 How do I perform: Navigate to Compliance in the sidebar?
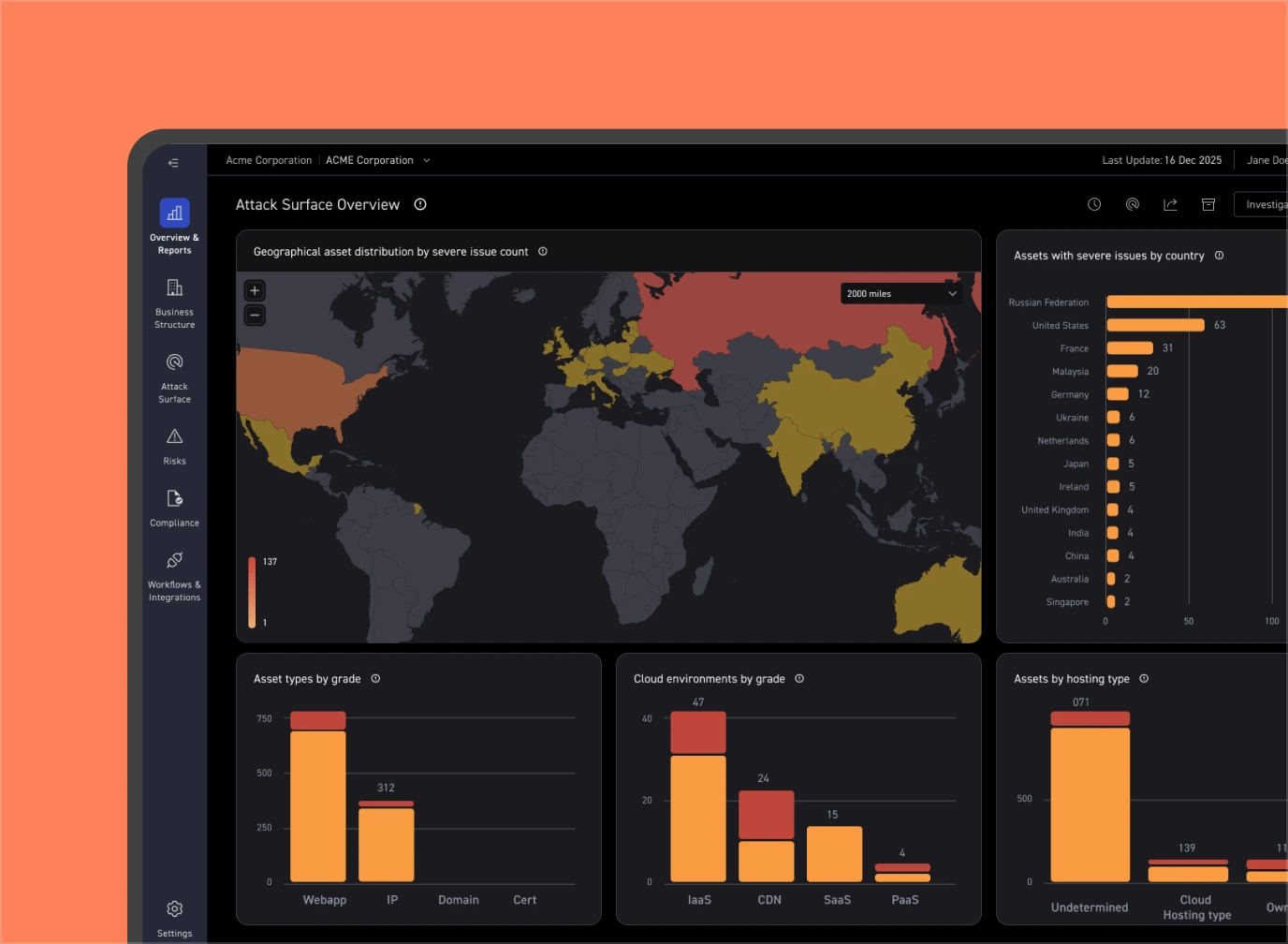174,508
